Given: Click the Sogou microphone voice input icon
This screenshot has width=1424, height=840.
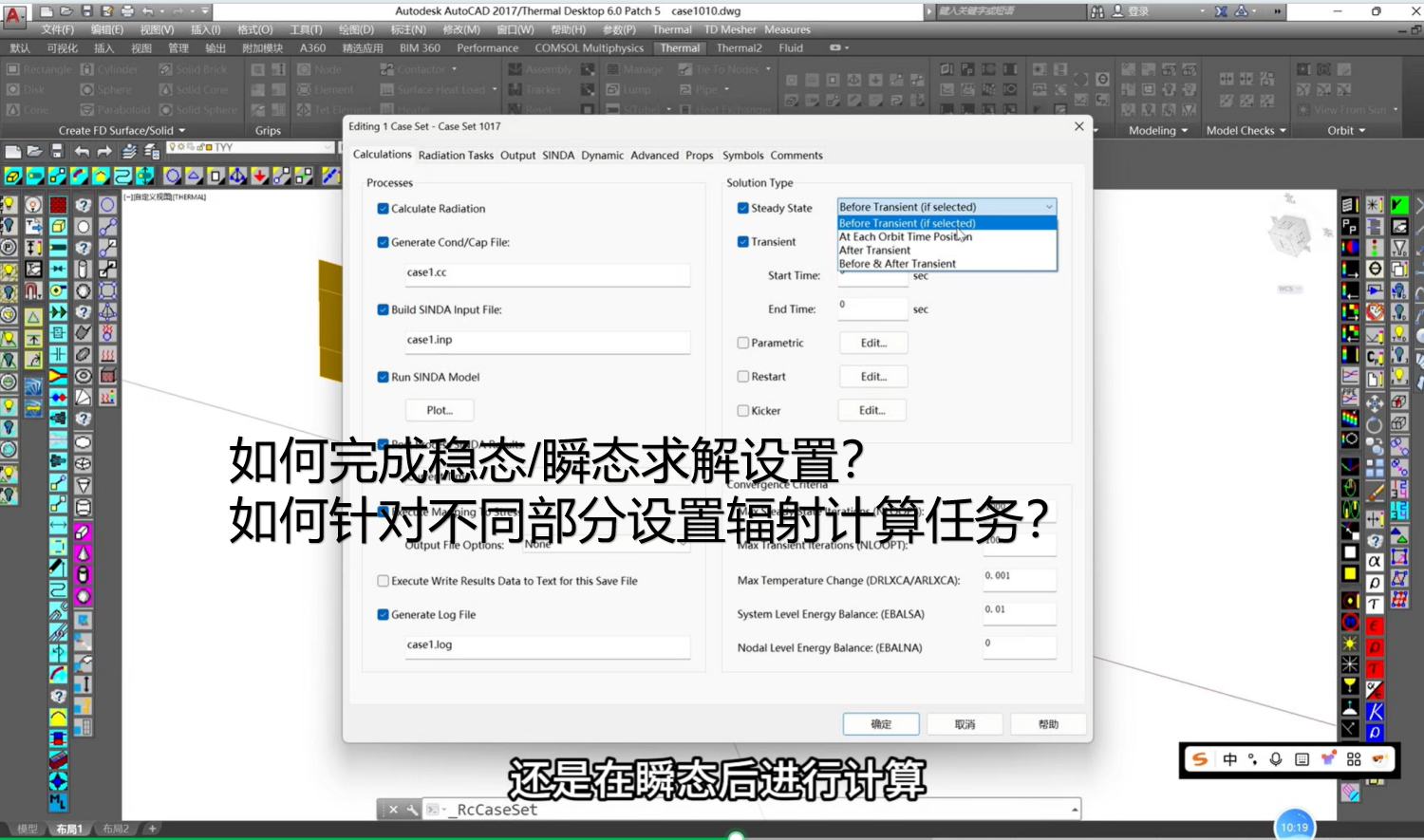Looking at the screenshot, I should click(1276, 759).
